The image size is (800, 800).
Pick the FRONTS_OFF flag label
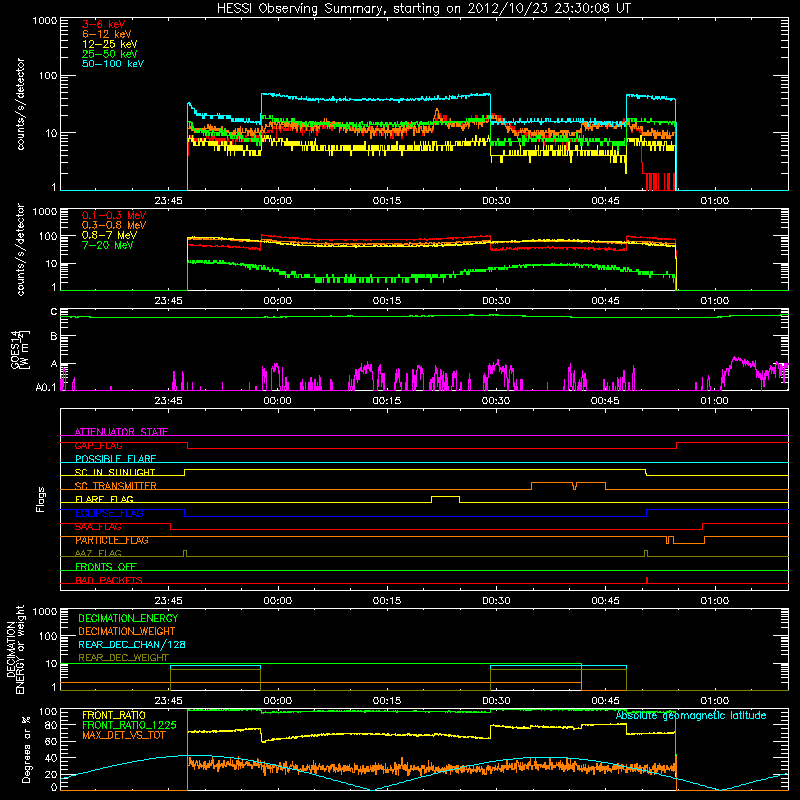click(x=106, y=566)
